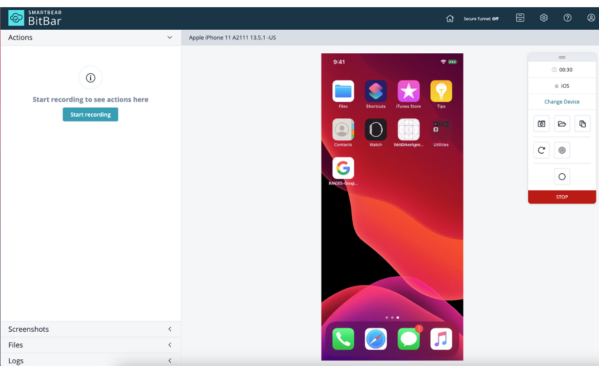Click the rotate device icon

pyautogui.click(x=541, y=150)
